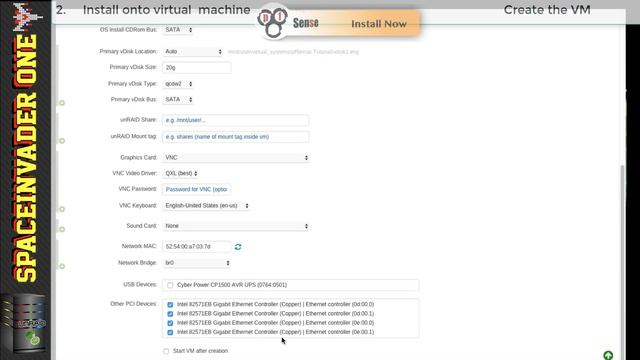Open the Sound Card dropdown
Screen dimensions: 640x360
point(236,226)
